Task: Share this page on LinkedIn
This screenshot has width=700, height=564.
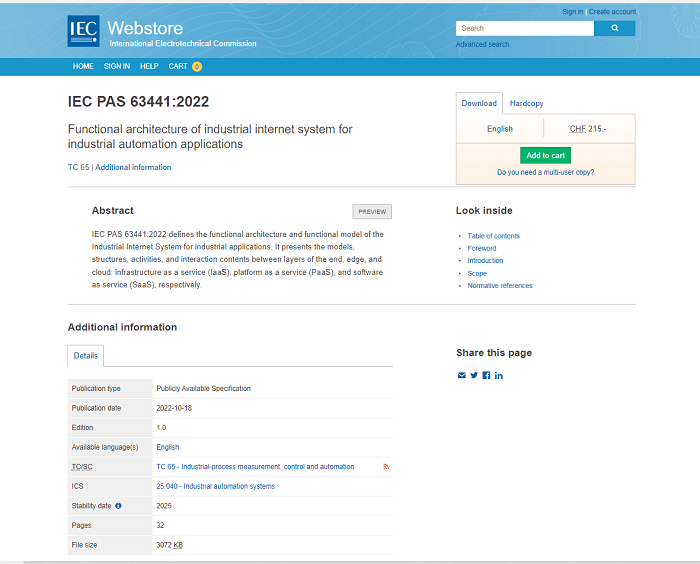Action: 499,376
